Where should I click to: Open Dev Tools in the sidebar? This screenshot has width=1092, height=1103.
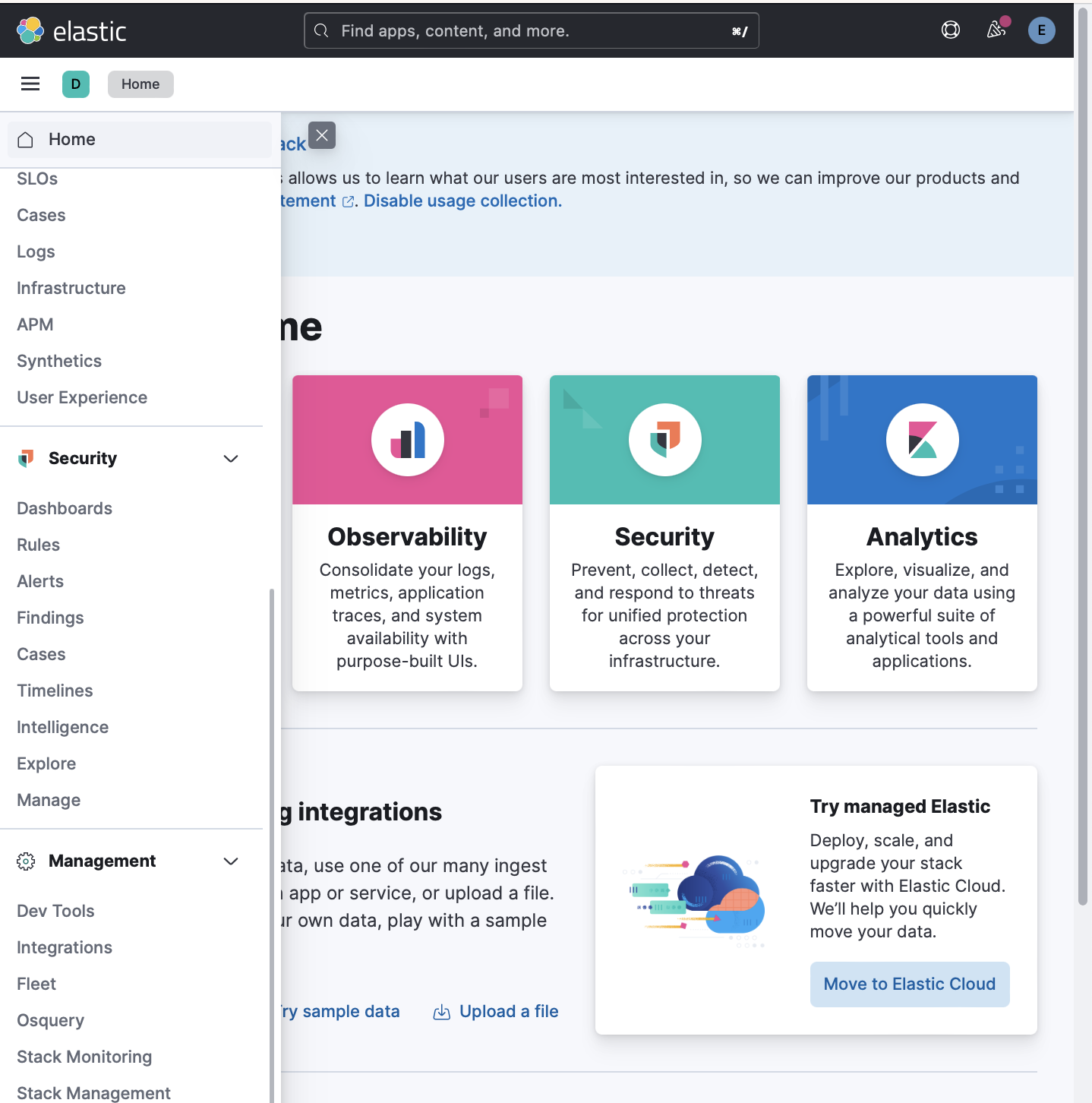pyautogui.click(x=55, y=912)
